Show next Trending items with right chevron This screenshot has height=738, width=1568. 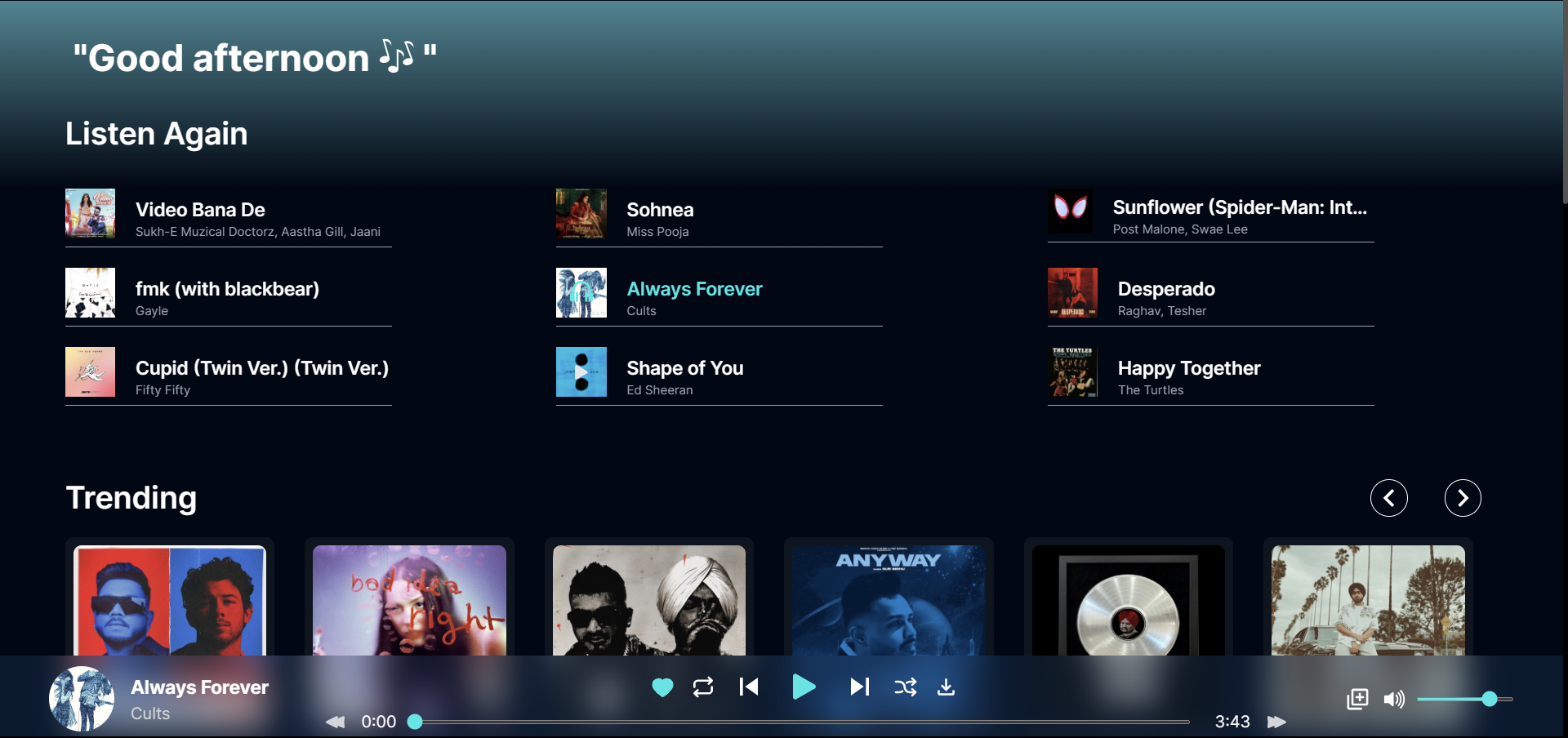tap(1463, 498)
